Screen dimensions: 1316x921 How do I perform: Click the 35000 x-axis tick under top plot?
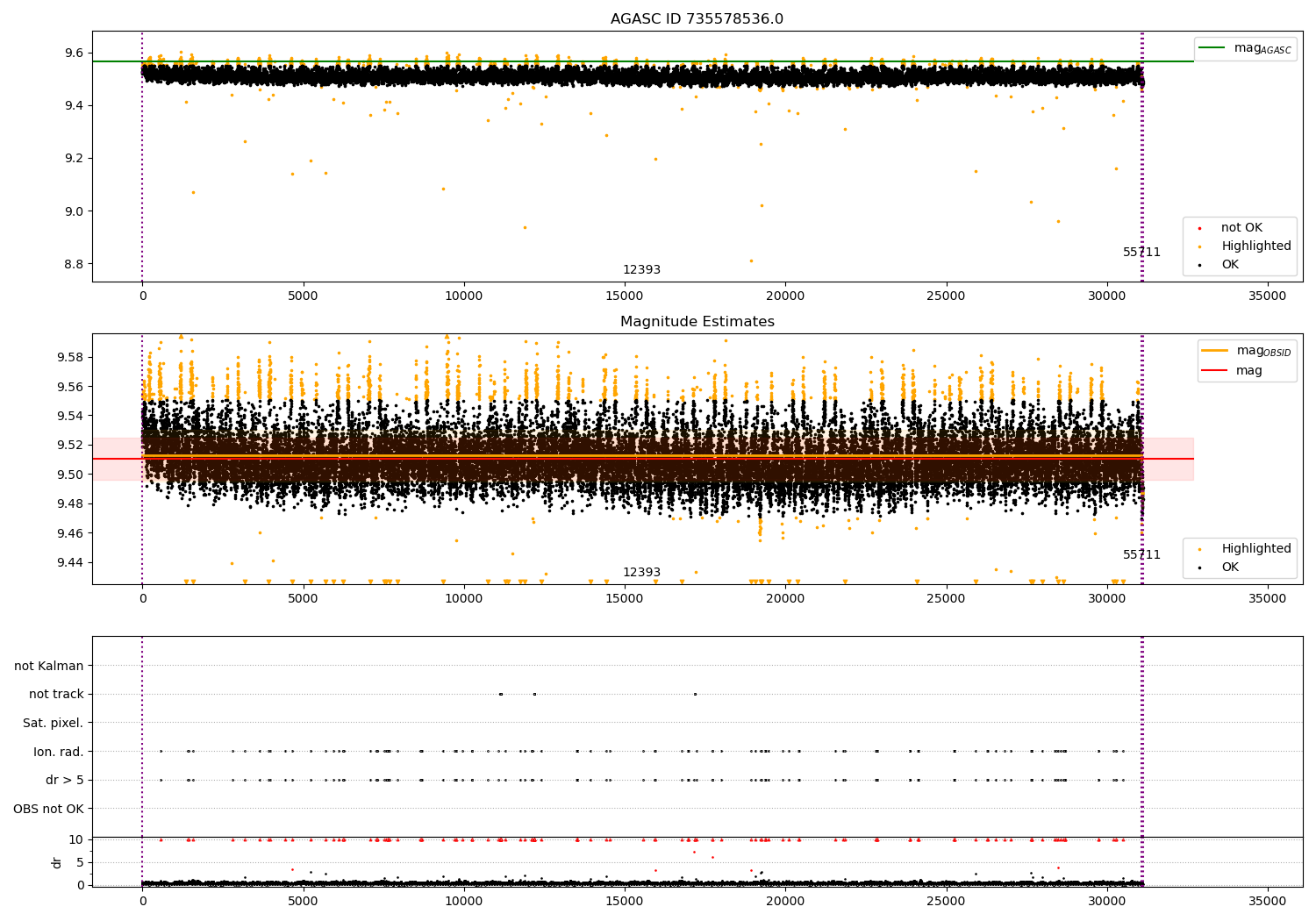[1268, 296]
